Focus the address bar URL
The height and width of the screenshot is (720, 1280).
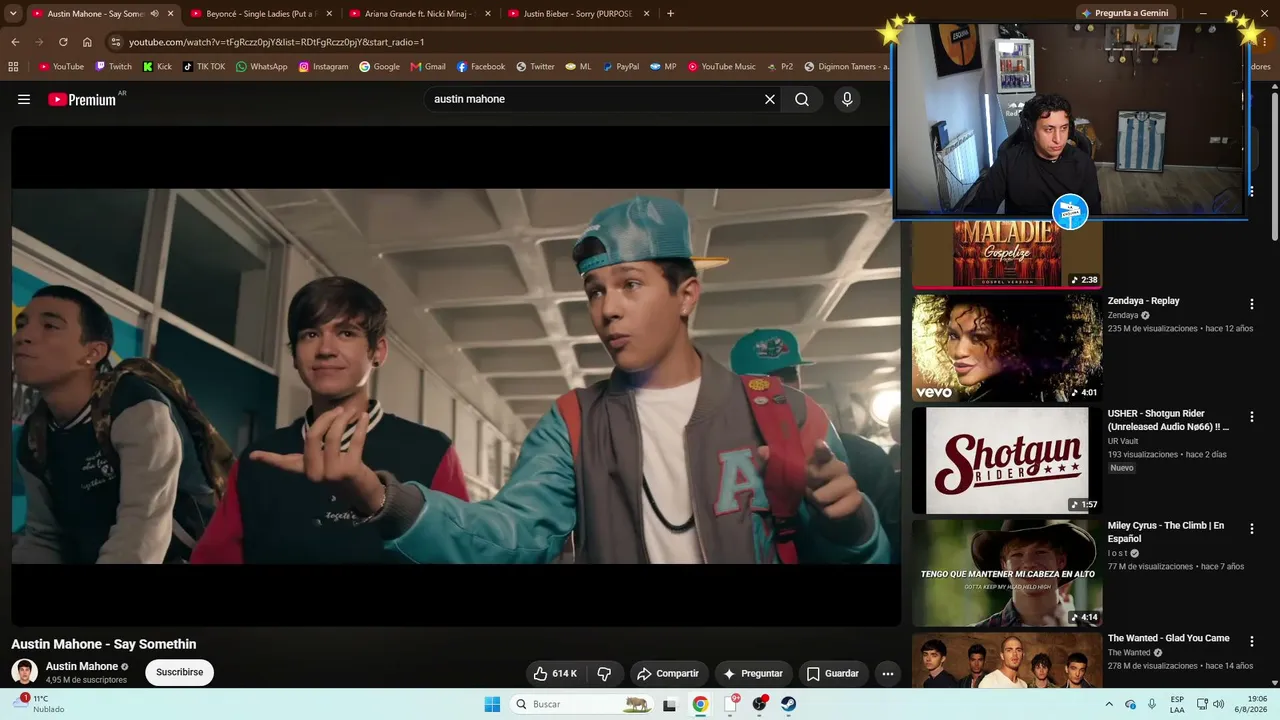[x=277, y=42]
